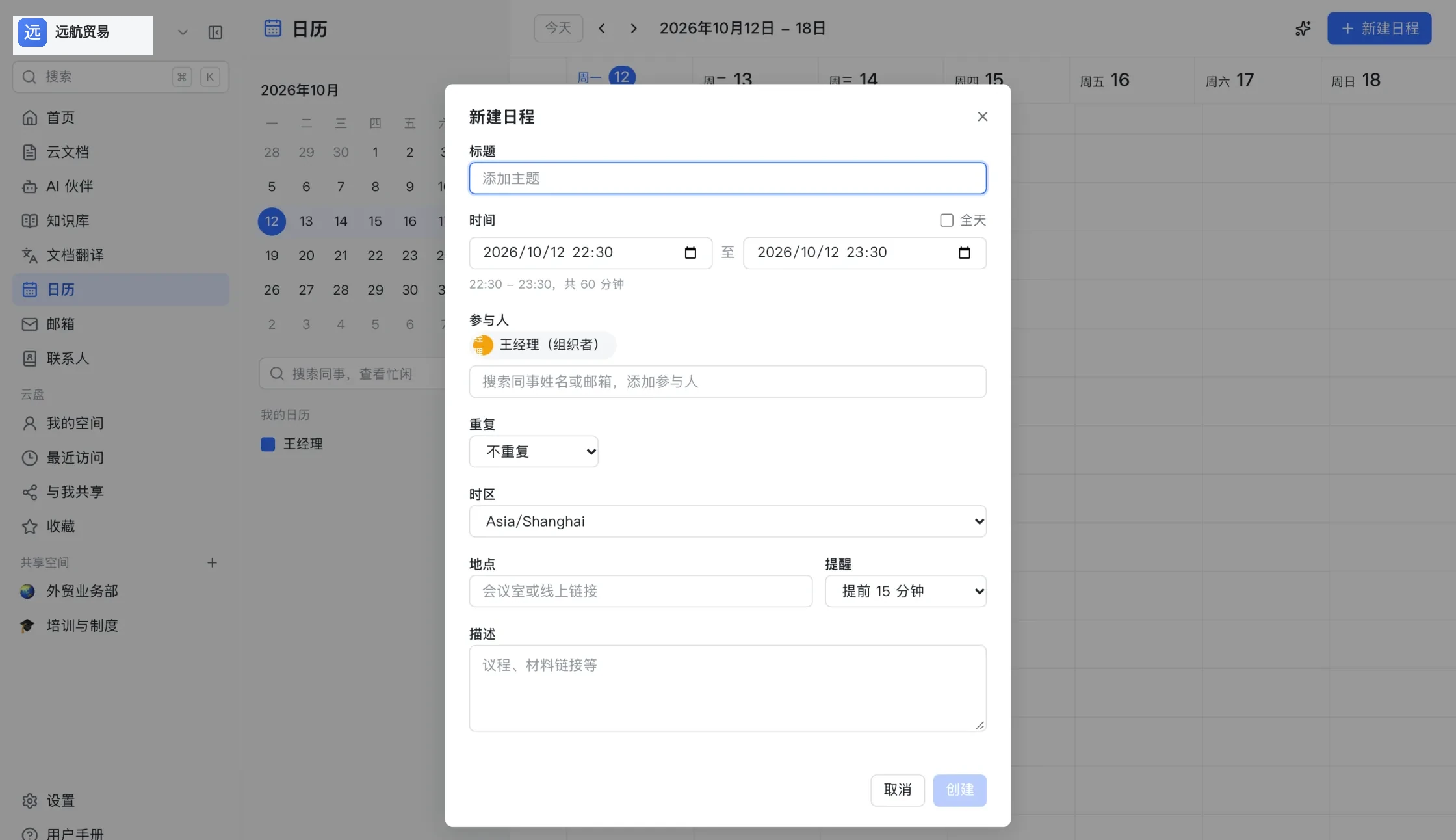The image size is (1456, 840).
Task: Click the 最近访问 clock icon
Action: coord(30,458)
